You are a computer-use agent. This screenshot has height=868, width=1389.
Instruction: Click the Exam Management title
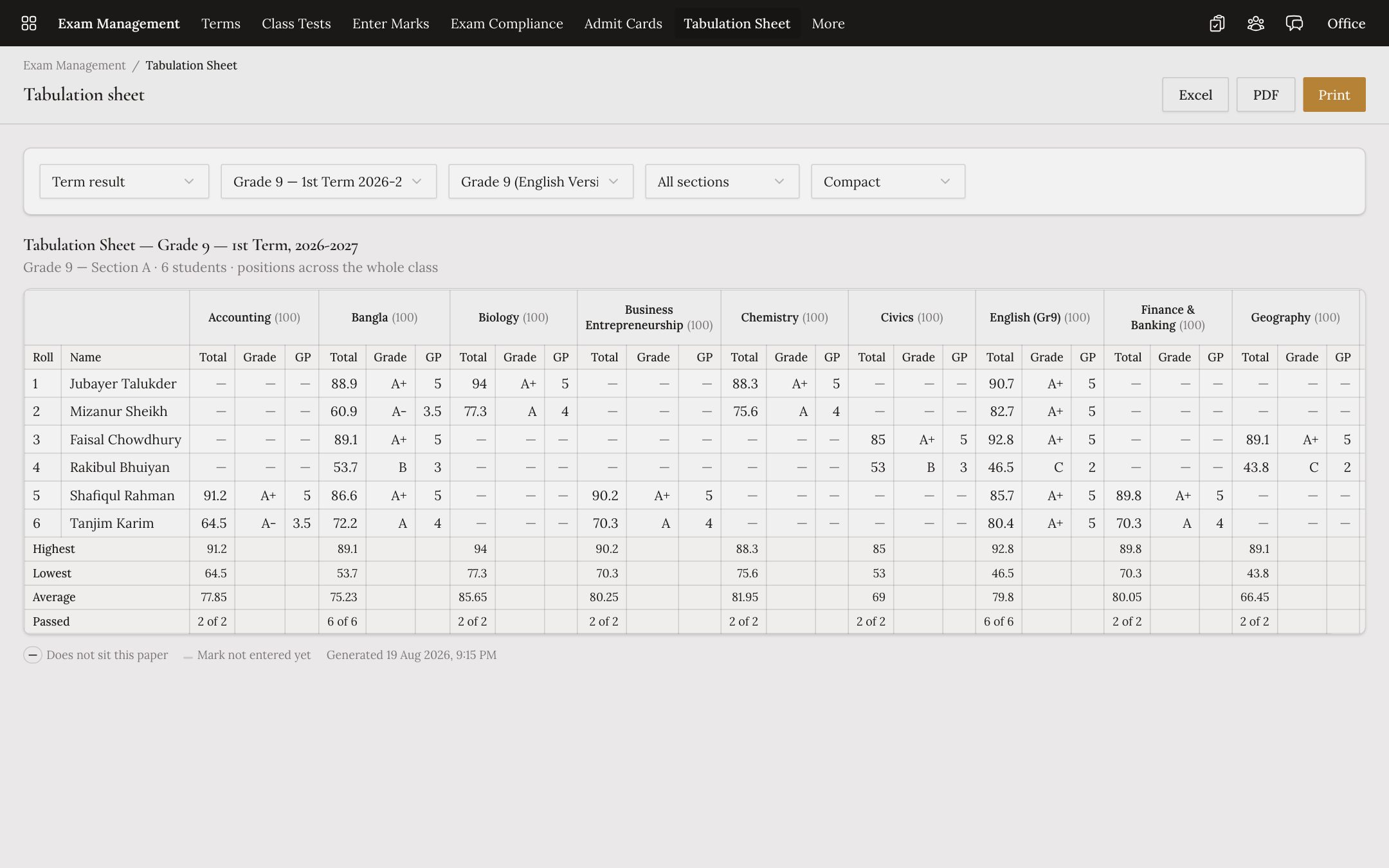[118, 23]
